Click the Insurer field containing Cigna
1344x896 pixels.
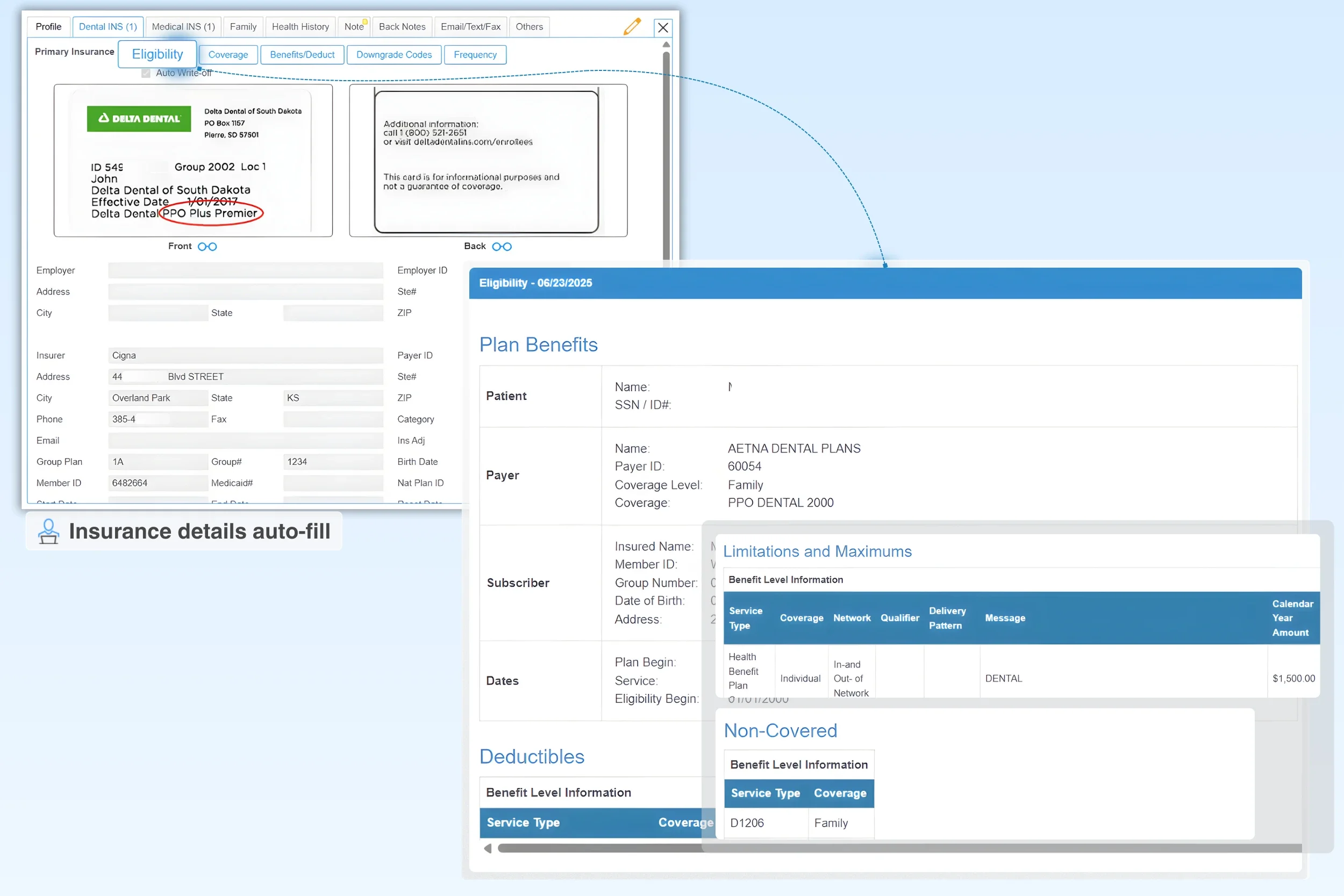pos(245,355)
